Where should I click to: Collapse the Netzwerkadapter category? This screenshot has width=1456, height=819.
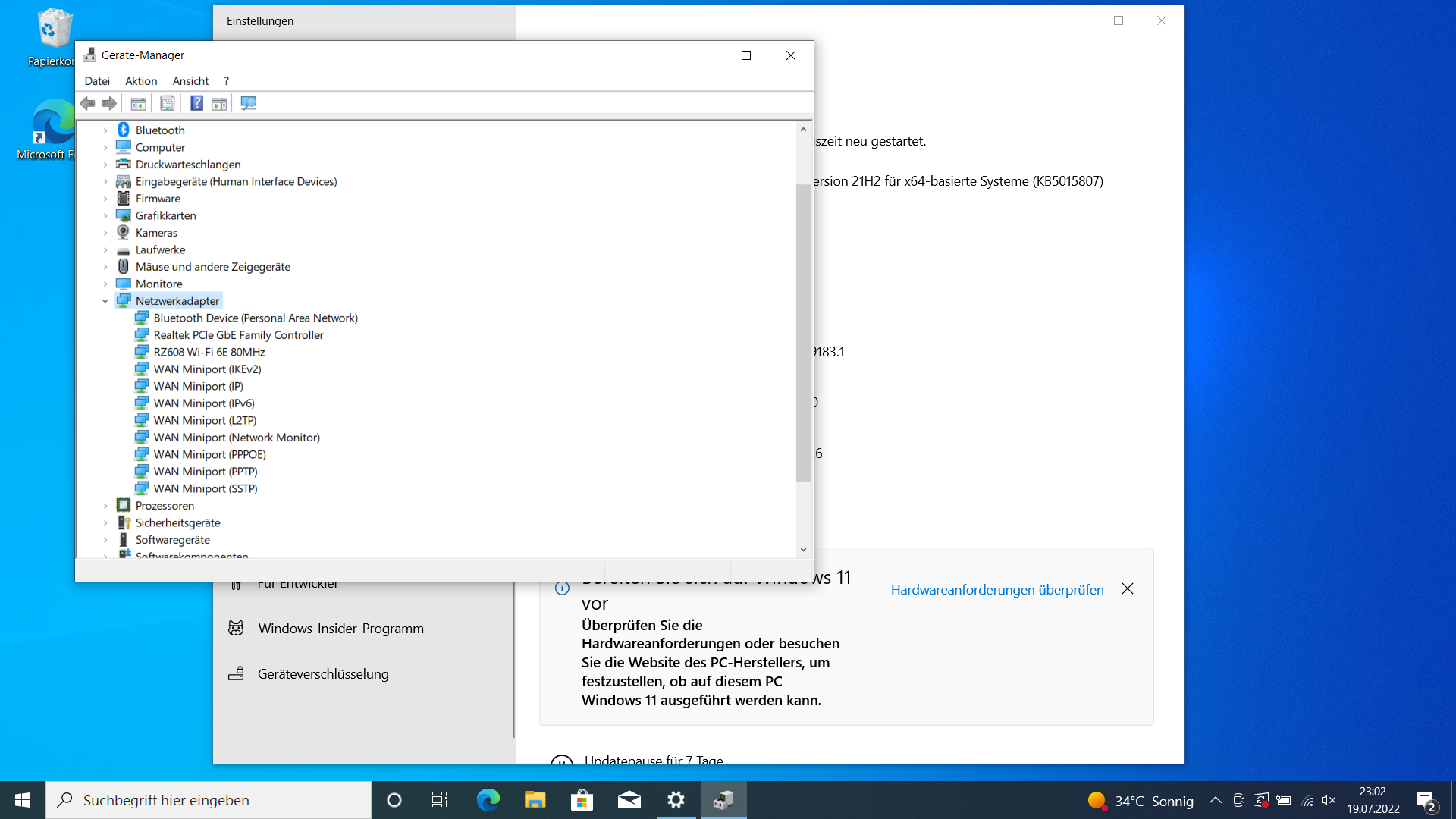tap(105, 300)
